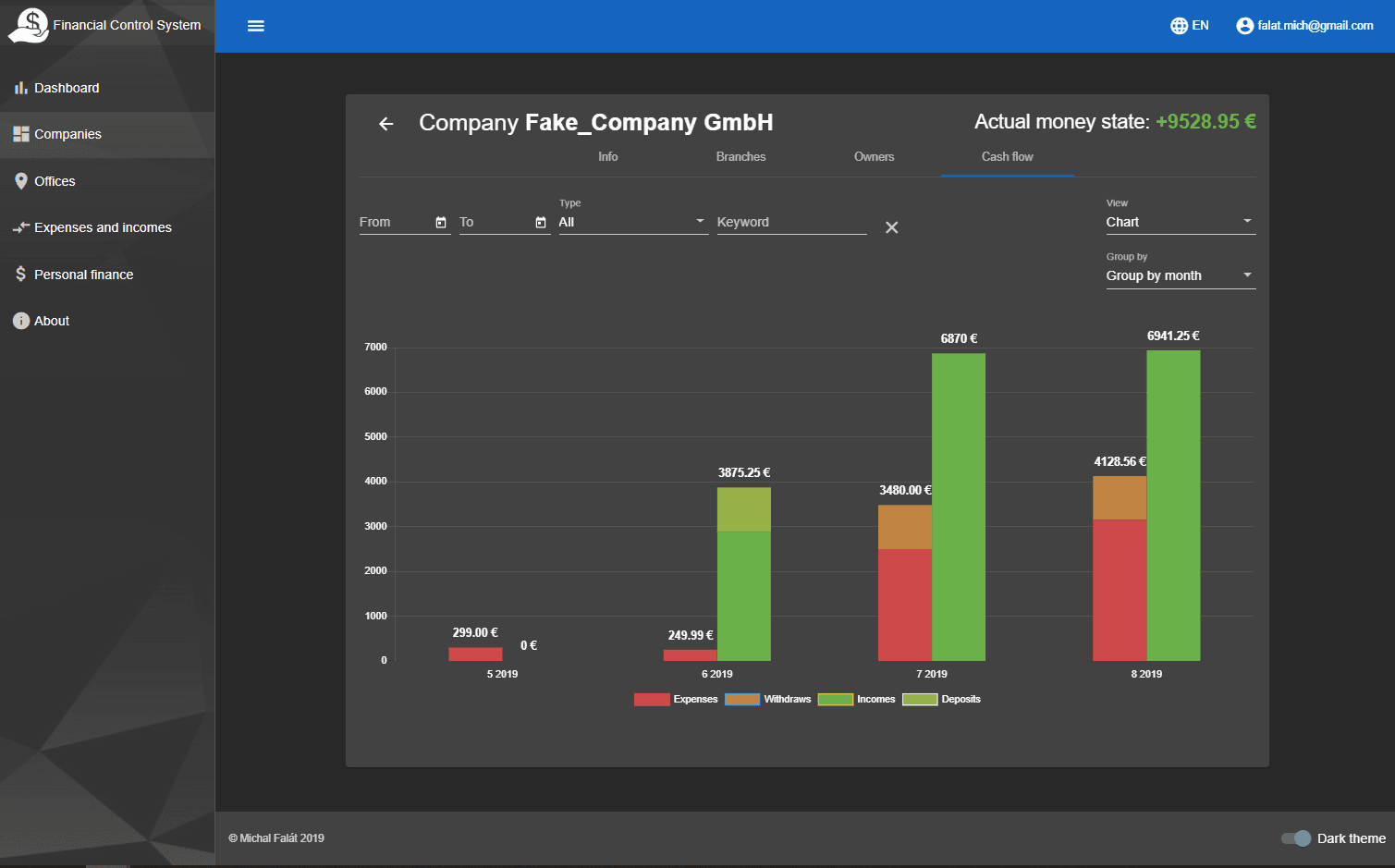Image resolution: width=1395 pixels, height=868 pixels.
Task: Click the 3480.00 € value label
Action: pos(905,490)
